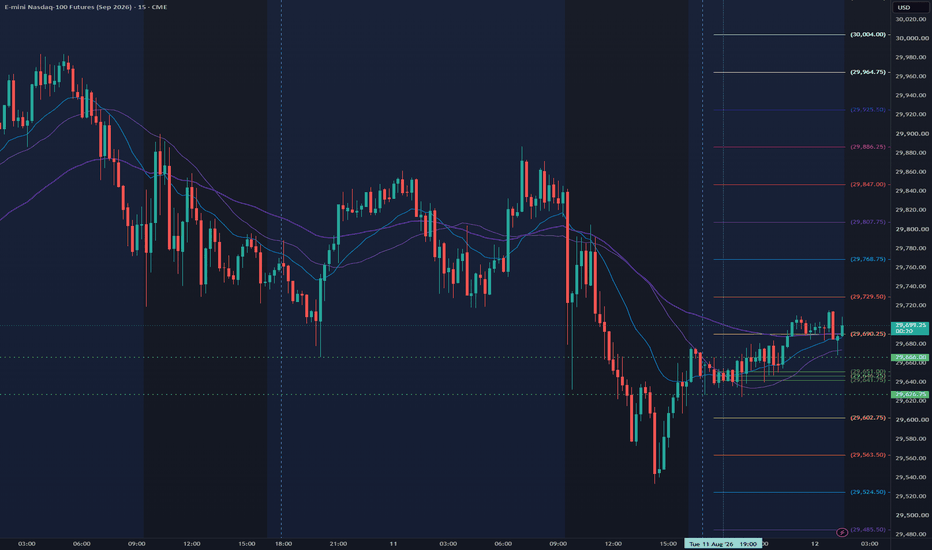The height and width of the screenshot is (550, 932).
Task: Click 29,900.00 on the price scale
Action: [911, 134]
